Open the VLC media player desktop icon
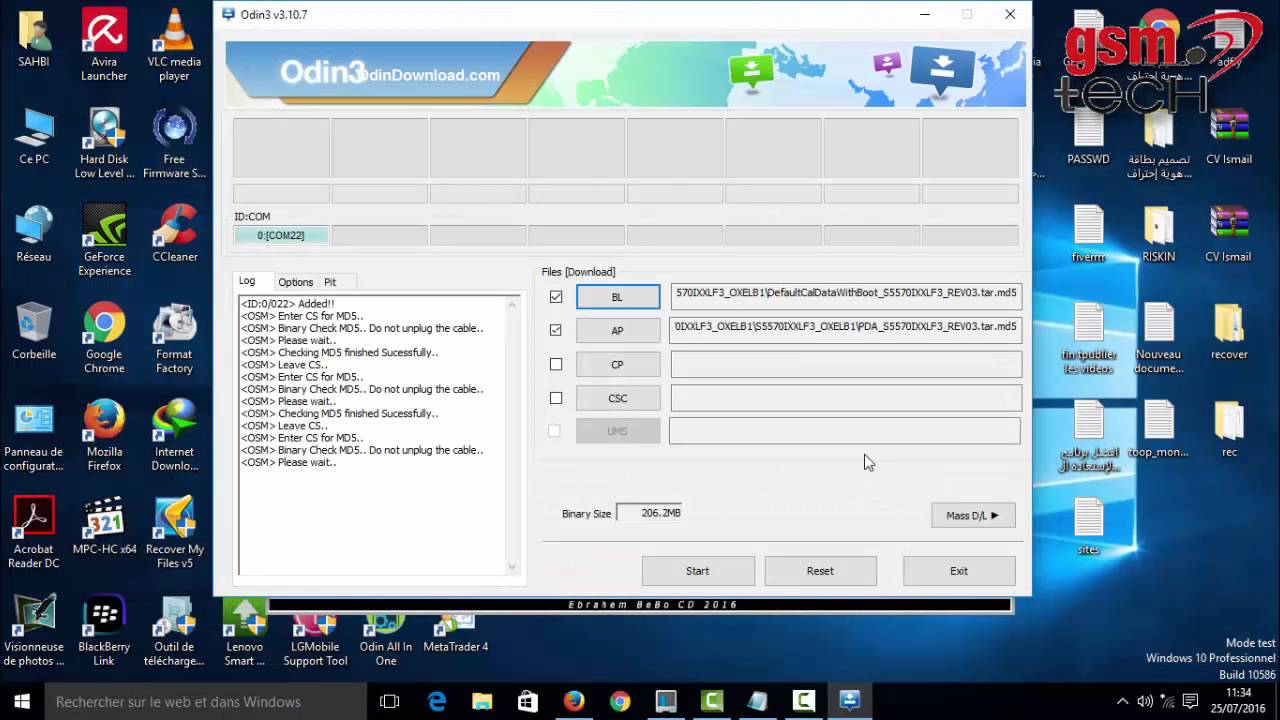The image size is (1280, 720). pyautogui.click(x=174, y=45)
